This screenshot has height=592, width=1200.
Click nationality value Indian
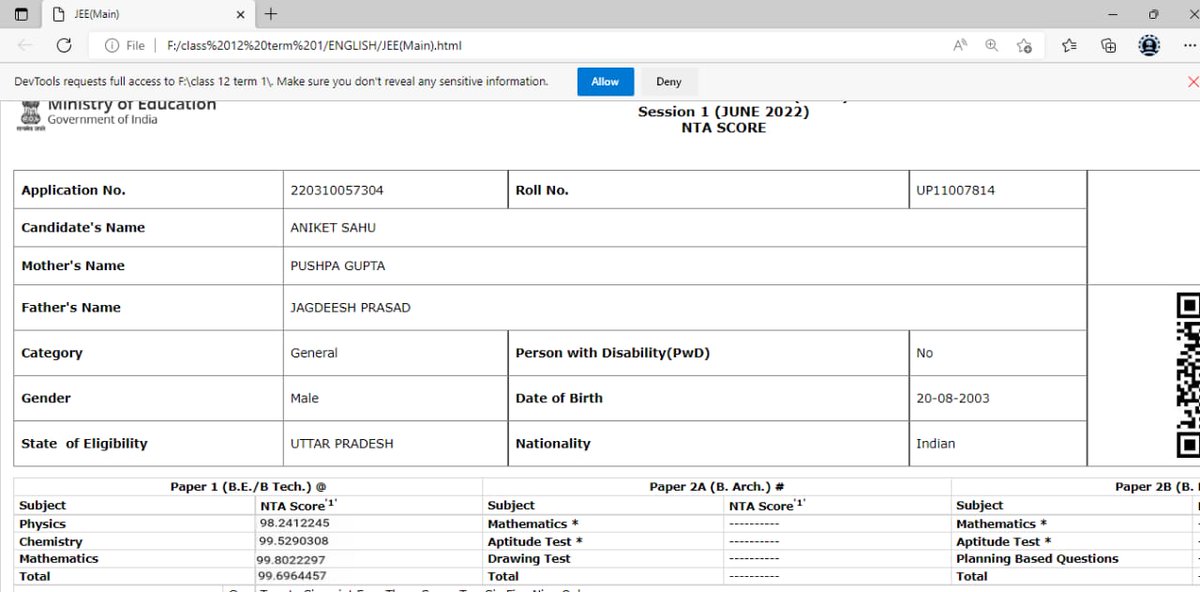[936, 443]
